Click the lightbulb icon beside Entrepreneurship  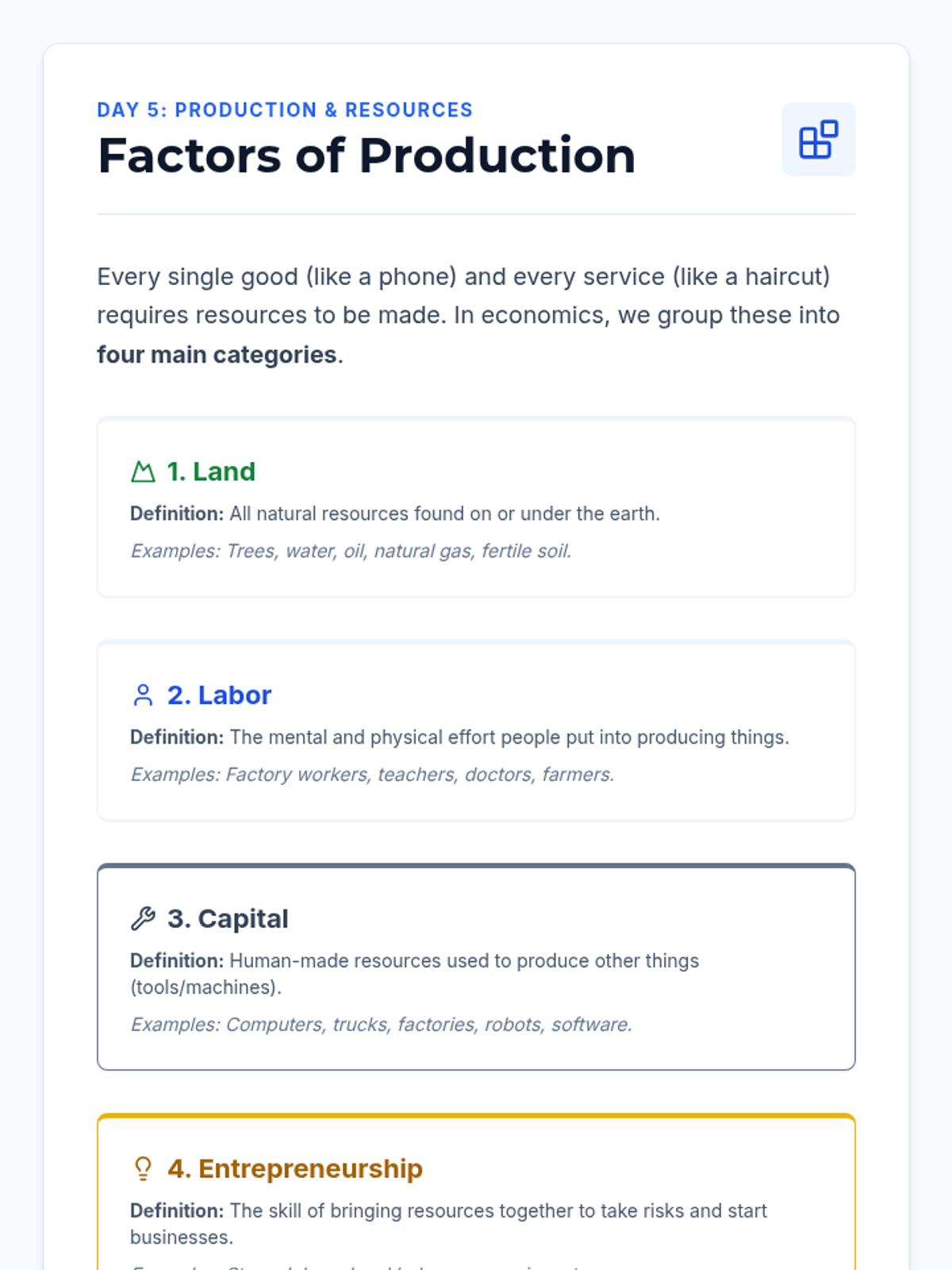[x=143, y=1168]
